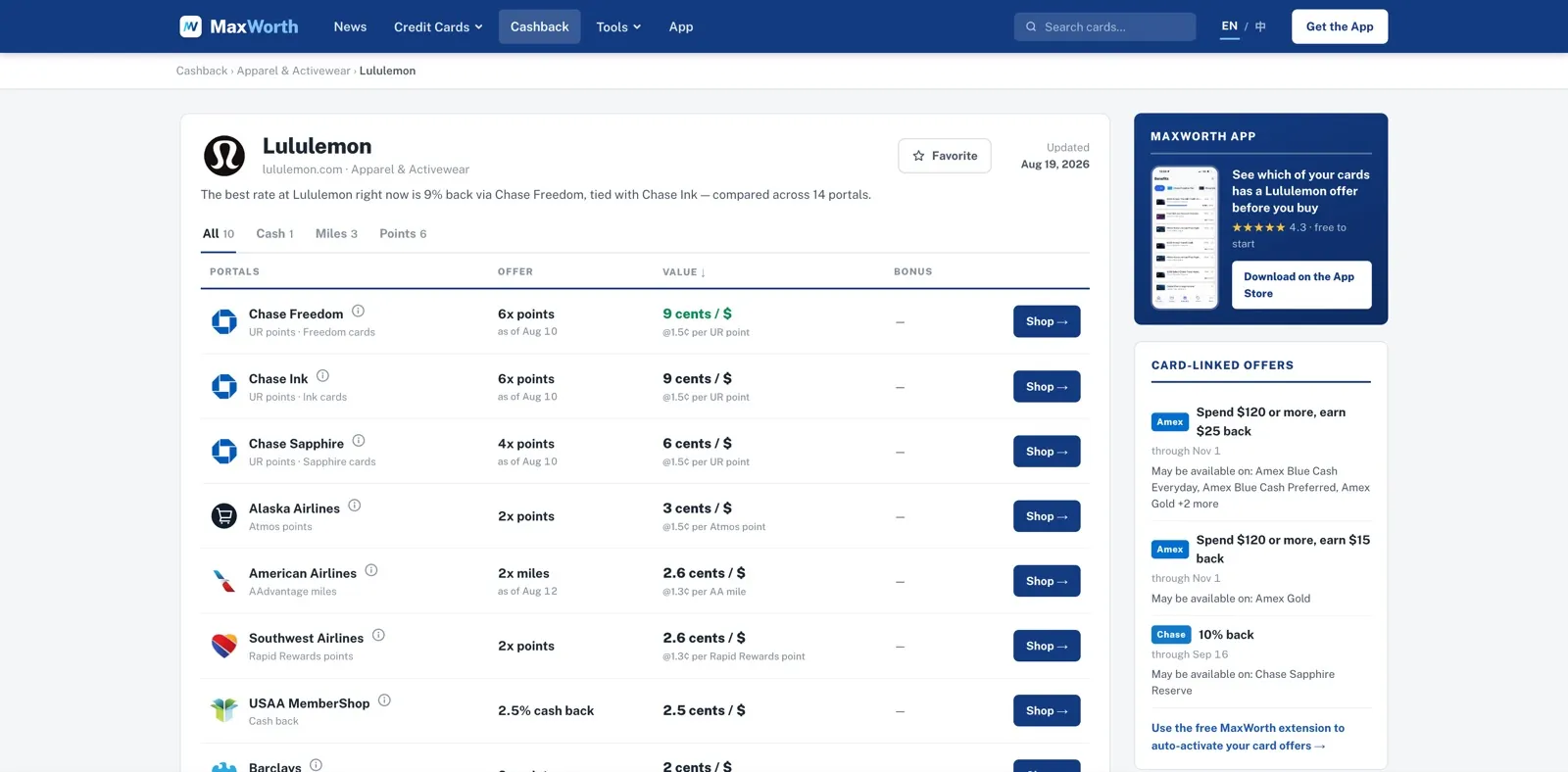1568x772 pixels.
Task: Shop via Chase Ink portal
Action: [1047, 387]
